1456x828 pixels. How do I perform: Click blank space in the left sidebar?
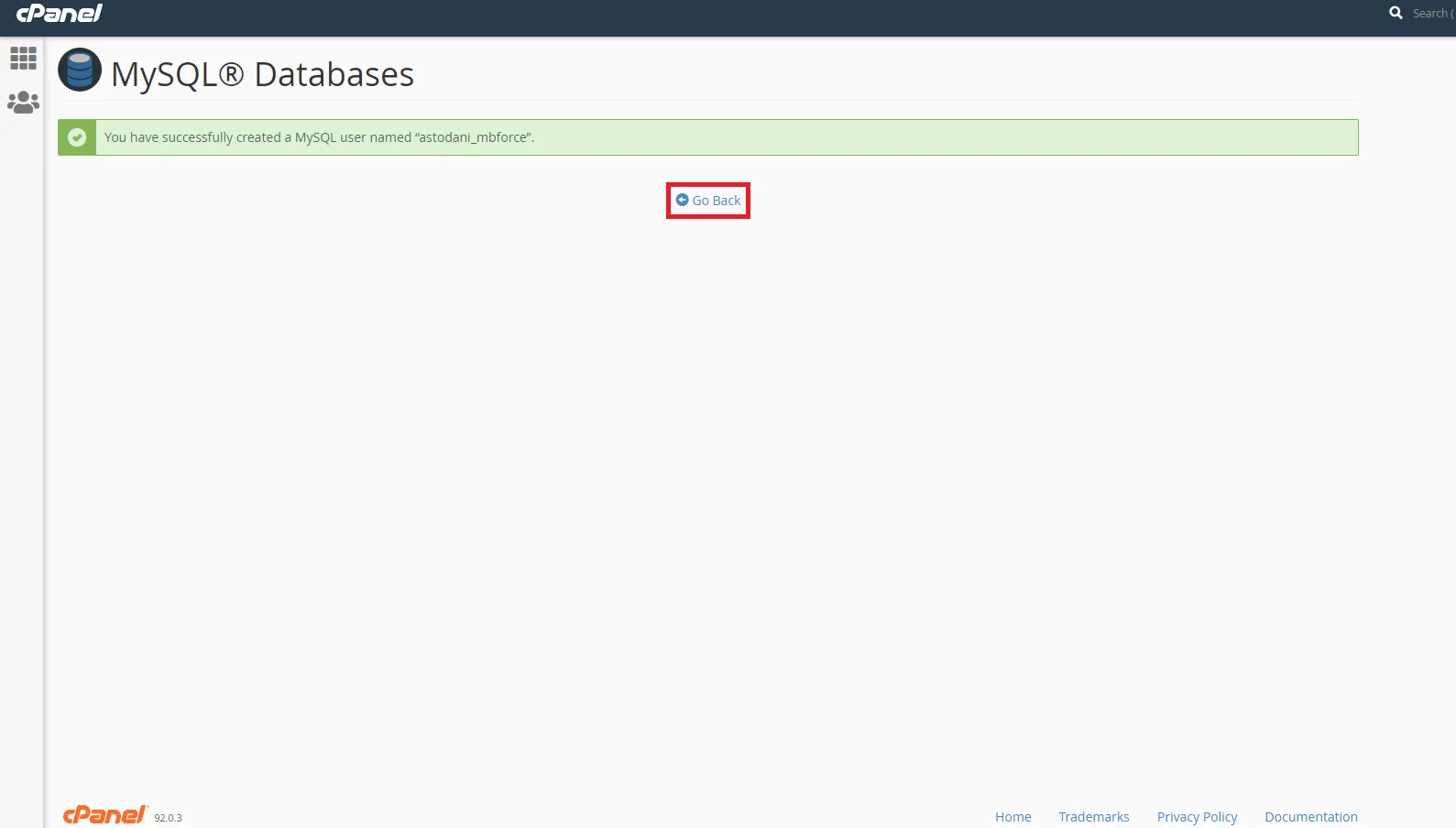(22, 458)
